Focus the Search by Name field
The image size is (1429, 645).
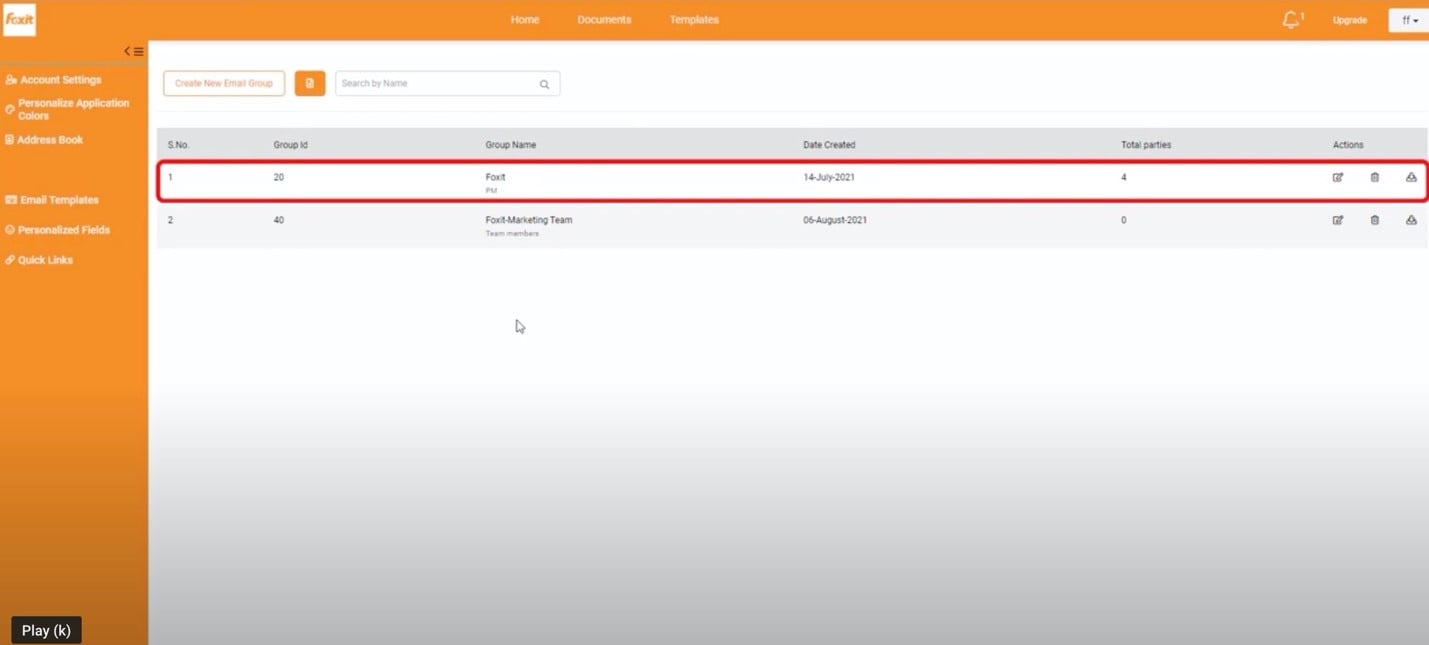click(447, 84)
